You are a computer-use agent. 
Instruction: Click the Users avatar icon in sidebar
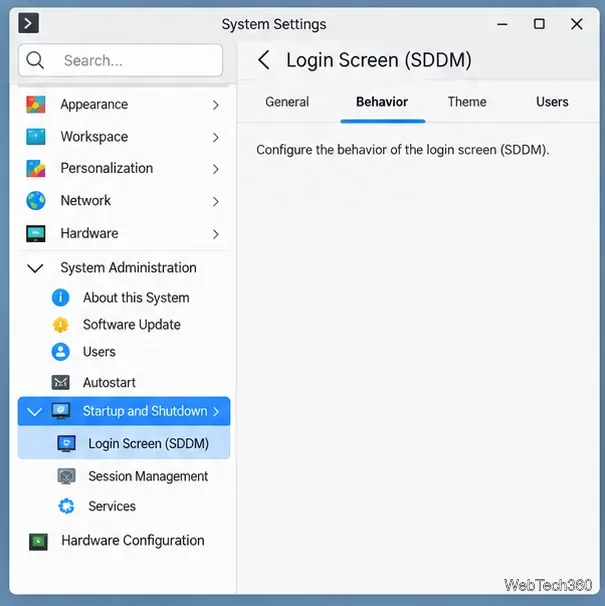tap(60, 352)
